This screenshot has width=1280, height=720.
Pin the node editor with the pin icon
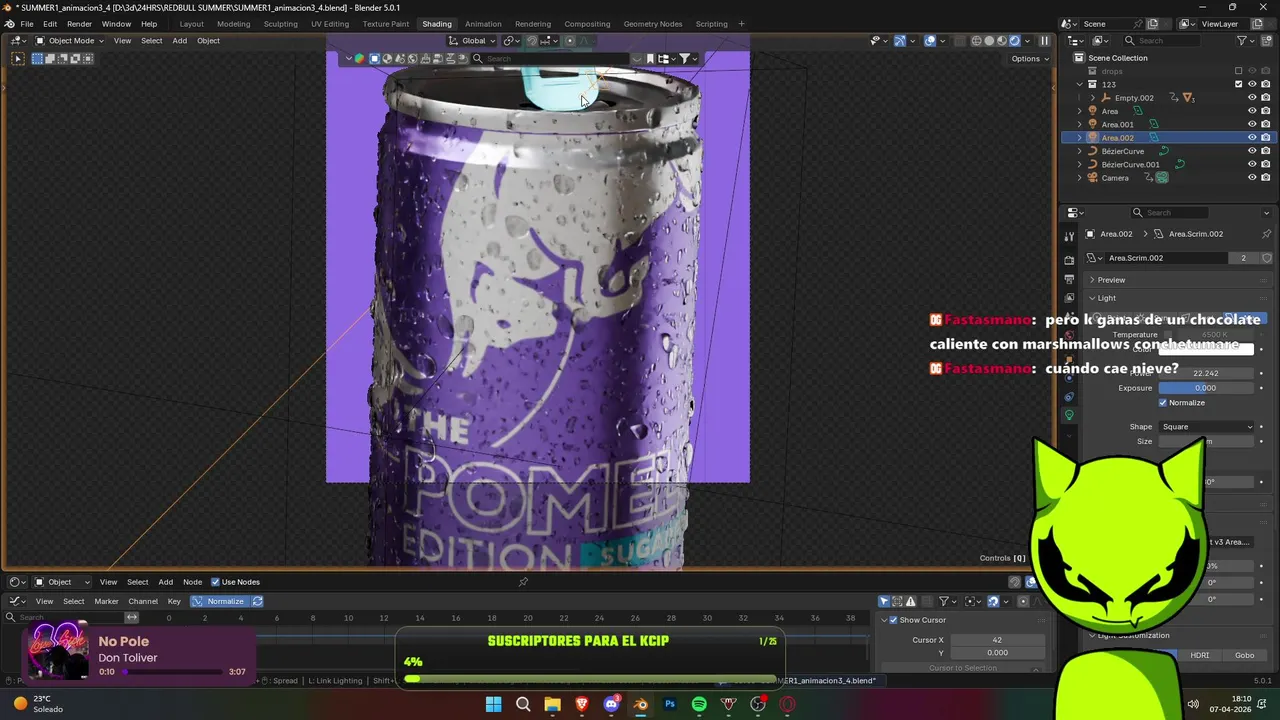[x=523, y=582]
